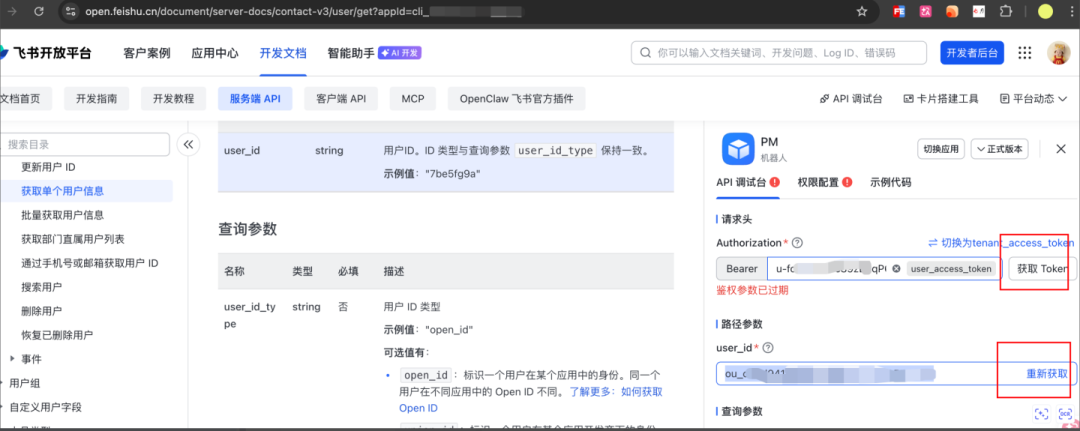Switch to 示例代码 panel tab
Viewport: 1080px width, 431px height.
(x=891, y=182)
